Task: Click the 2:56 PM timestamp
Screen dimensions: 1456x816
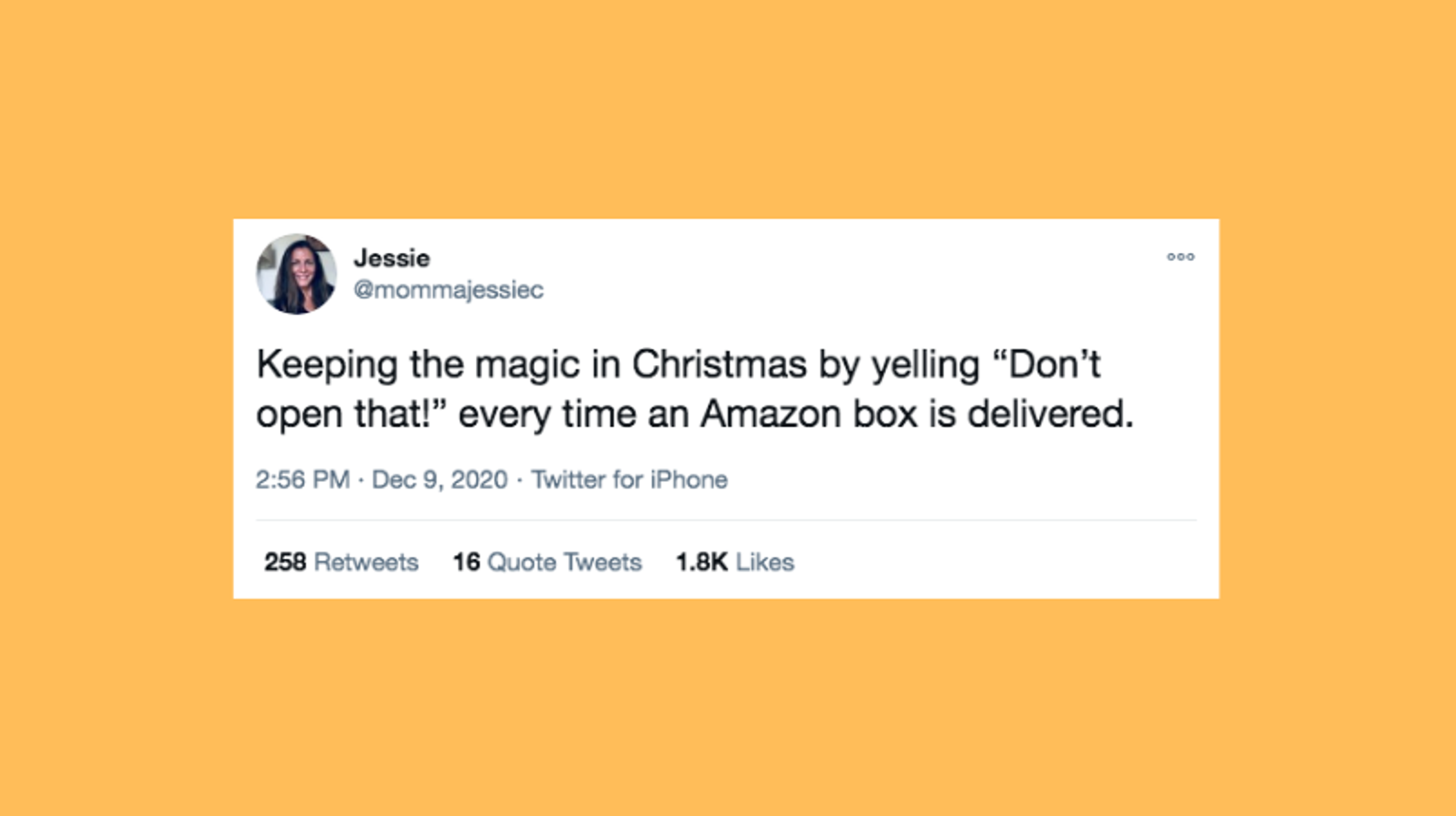Action: pos(302,480)
